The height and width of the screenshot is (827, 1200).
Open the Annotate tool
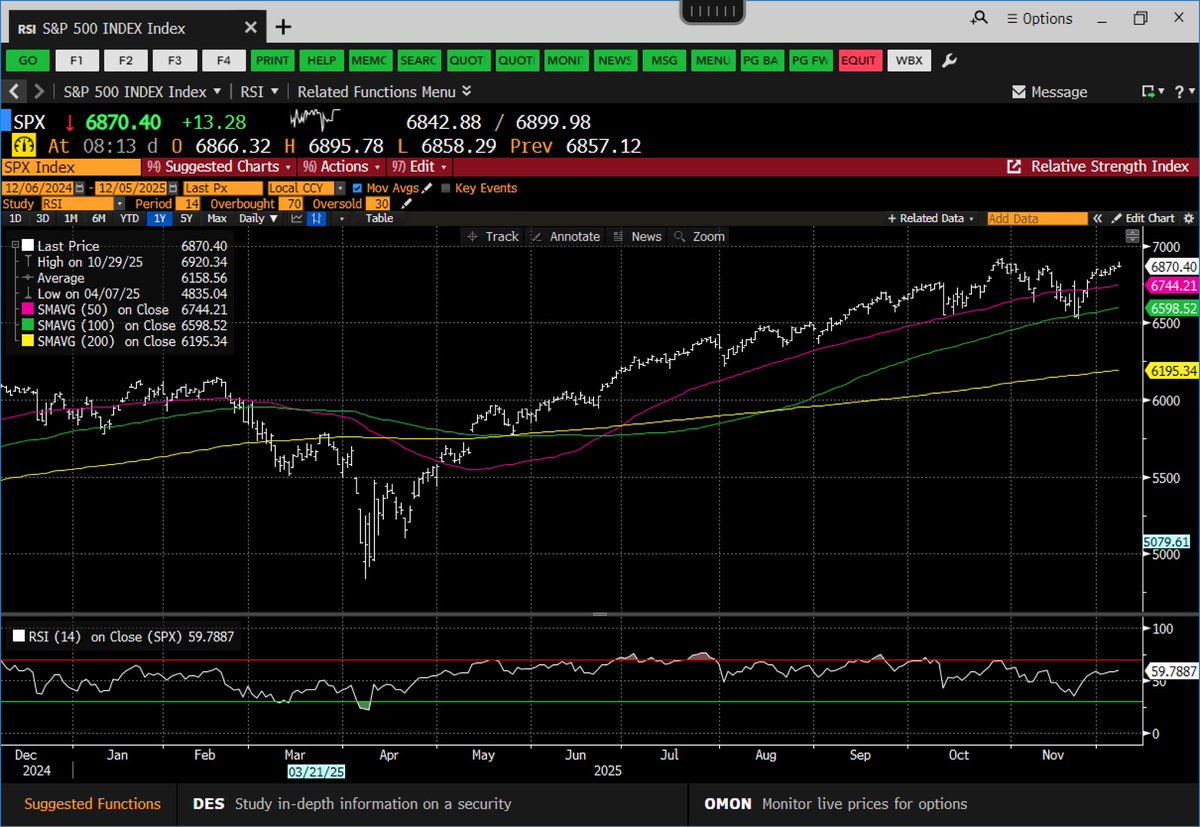tap(565, 236)
